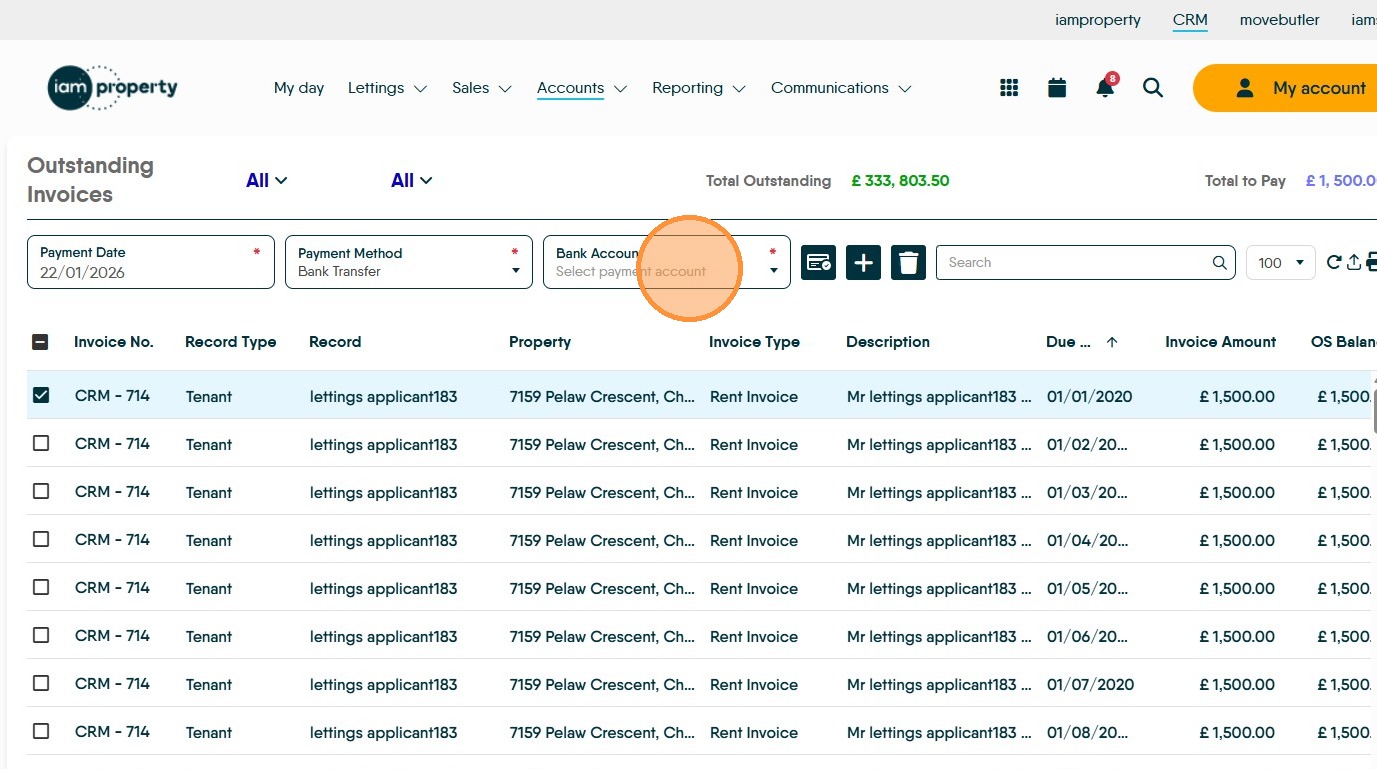Refresh the invoice list

1333,263
